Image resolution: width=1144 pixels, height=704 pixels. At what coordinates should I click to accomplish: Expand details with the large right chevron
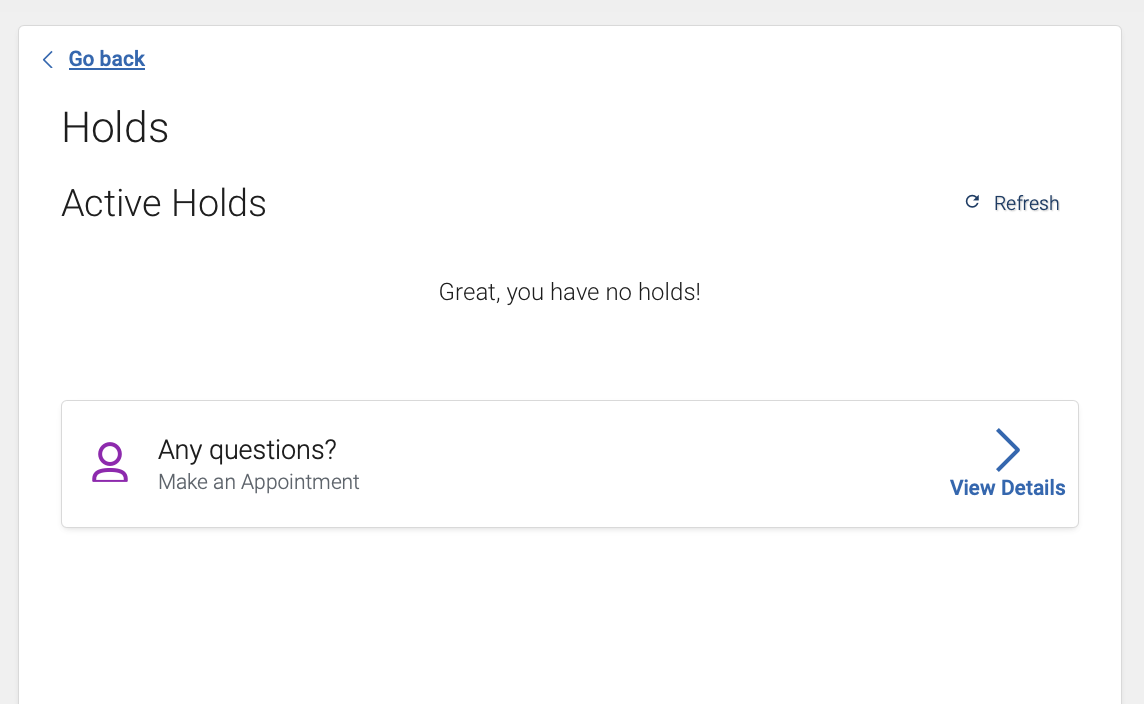click(1008, 449)
